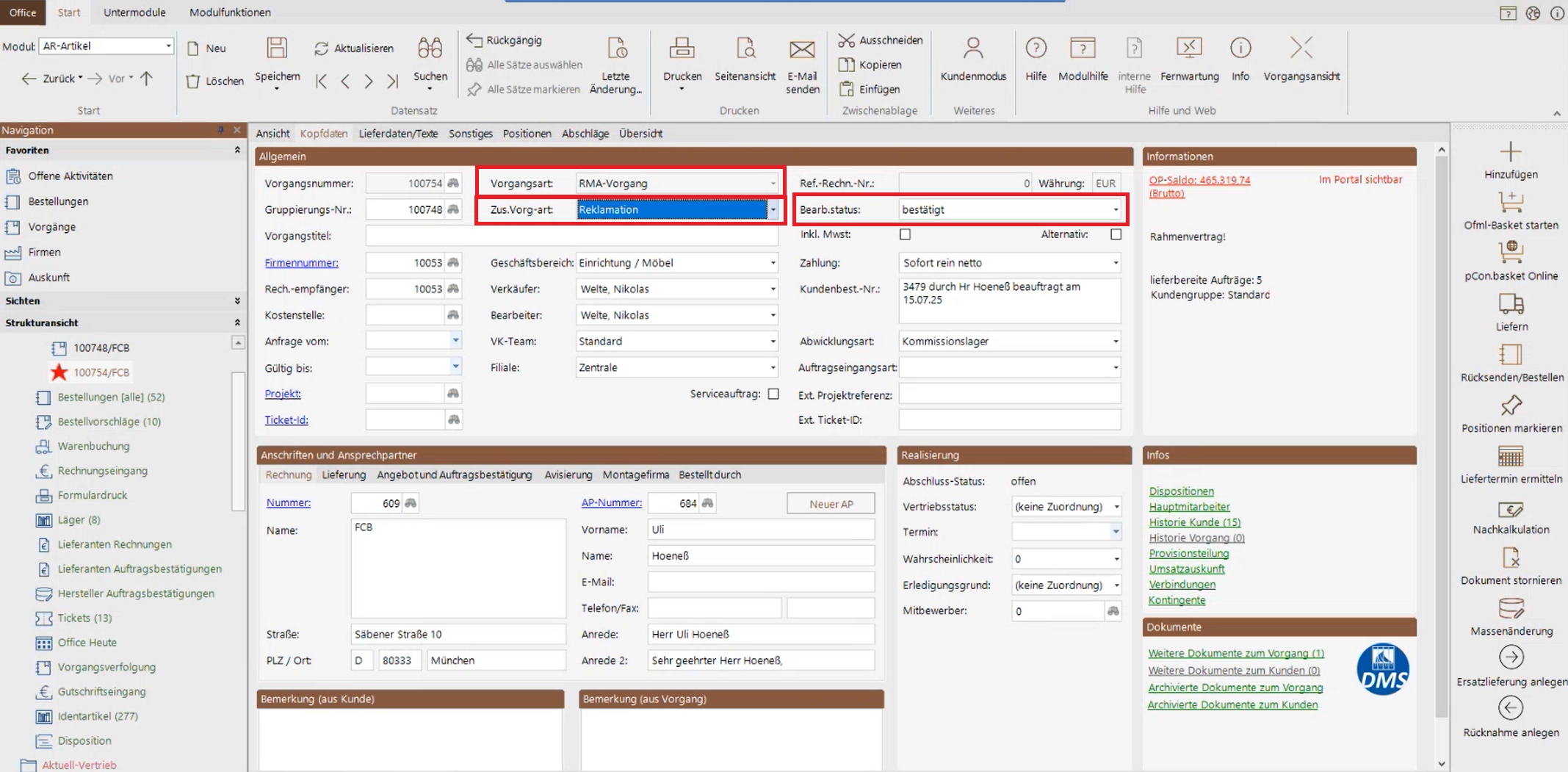
Task: Open Nachkalkulation in right sidebar
Action: pyautogui.click(x=1511, y=510)
